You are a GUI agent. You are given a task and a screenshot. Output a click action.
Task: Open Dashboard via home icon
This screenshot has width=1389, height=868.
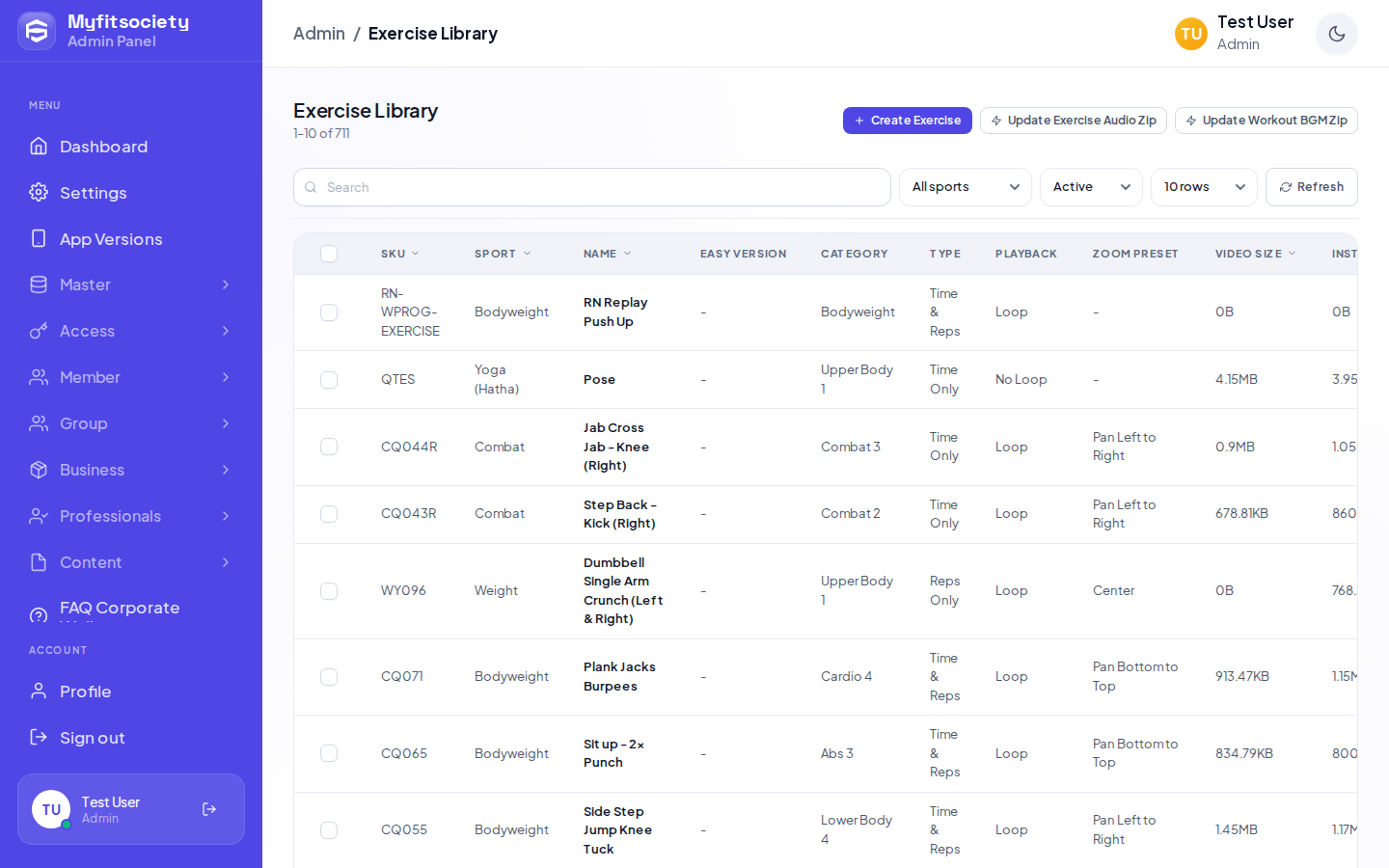pyautogui.click(x=39, y=147)
